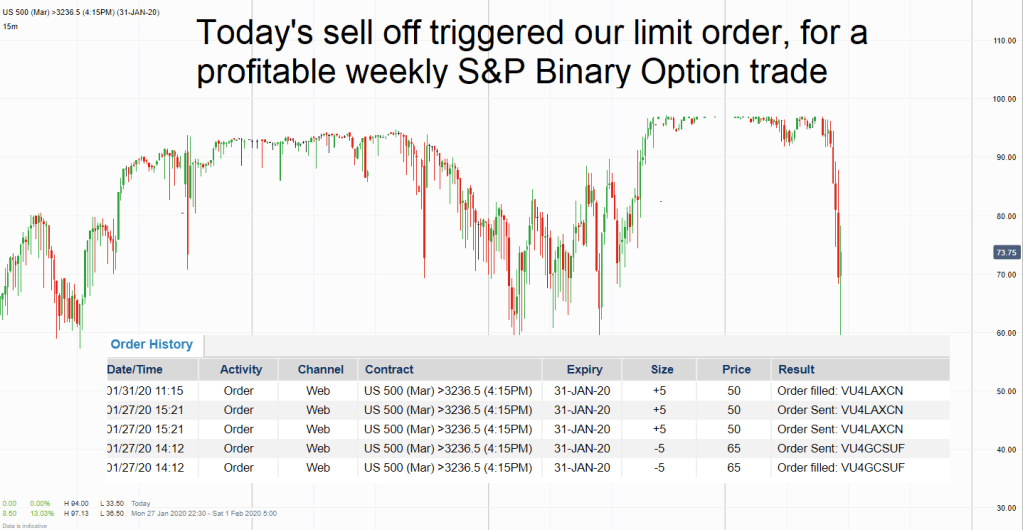The height and width of the screenshot is (530, 1023).
Task: Select the 01/31/20 11:15 order row
Action: (x=152, y=390)
